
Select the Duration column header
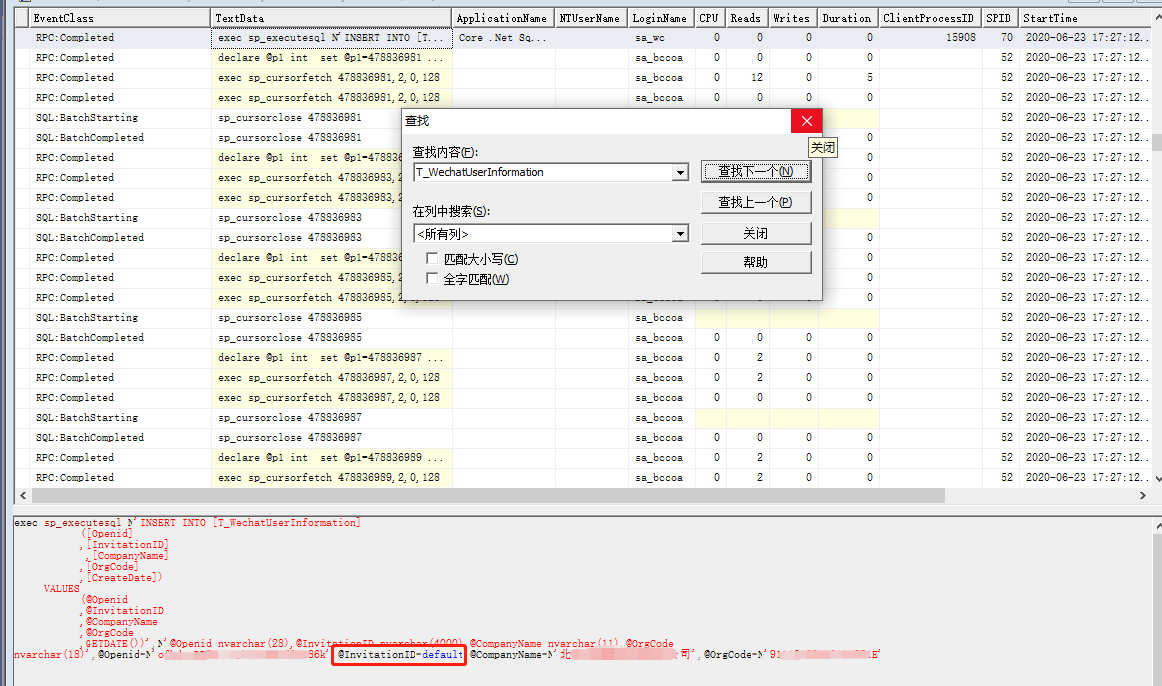click(846, 17)
